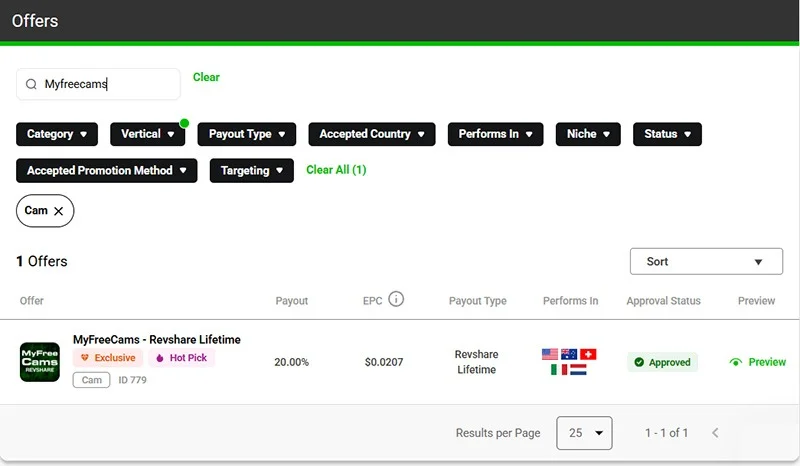Expand the Targeting filter dropdown
The image size is (800, 466).
(252, 170)
